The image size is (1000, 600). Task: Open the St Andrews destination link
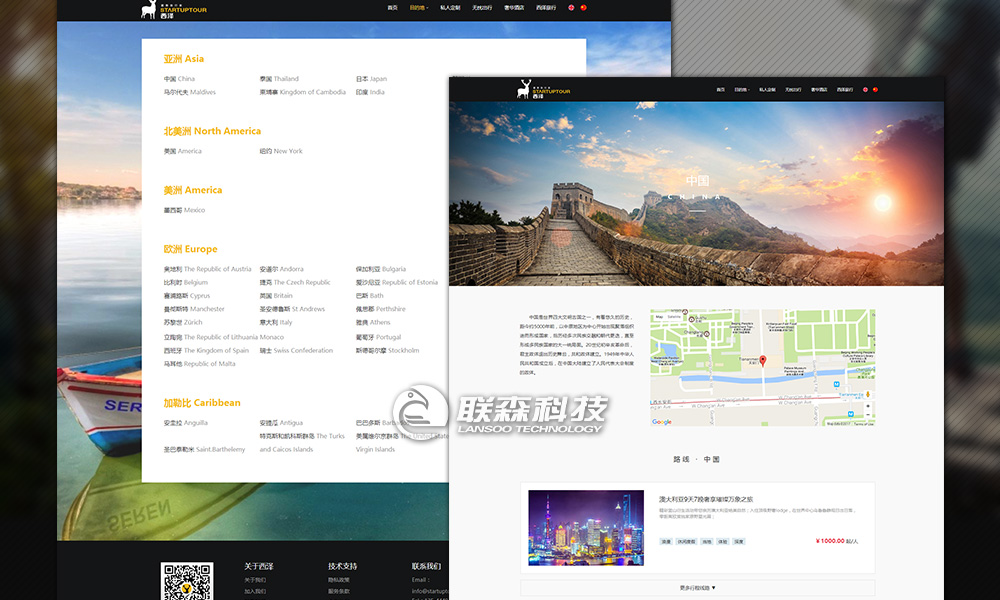pos(292,309)
